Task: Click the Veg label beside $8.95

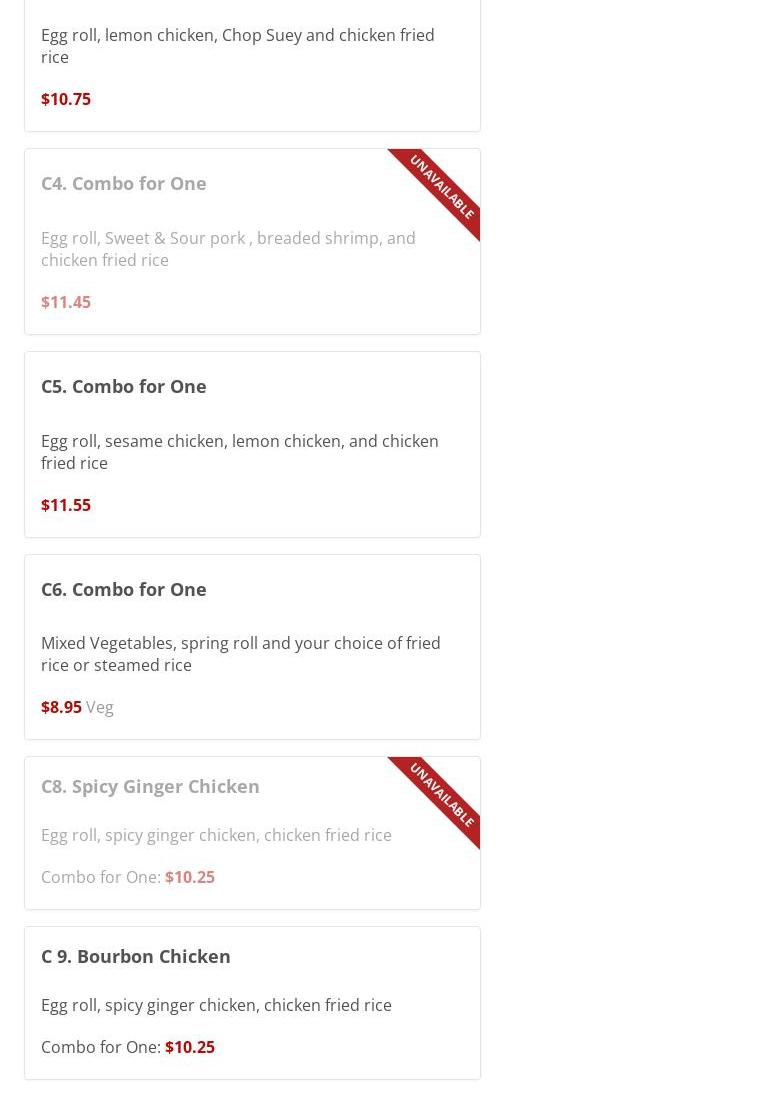Action: 100,707
